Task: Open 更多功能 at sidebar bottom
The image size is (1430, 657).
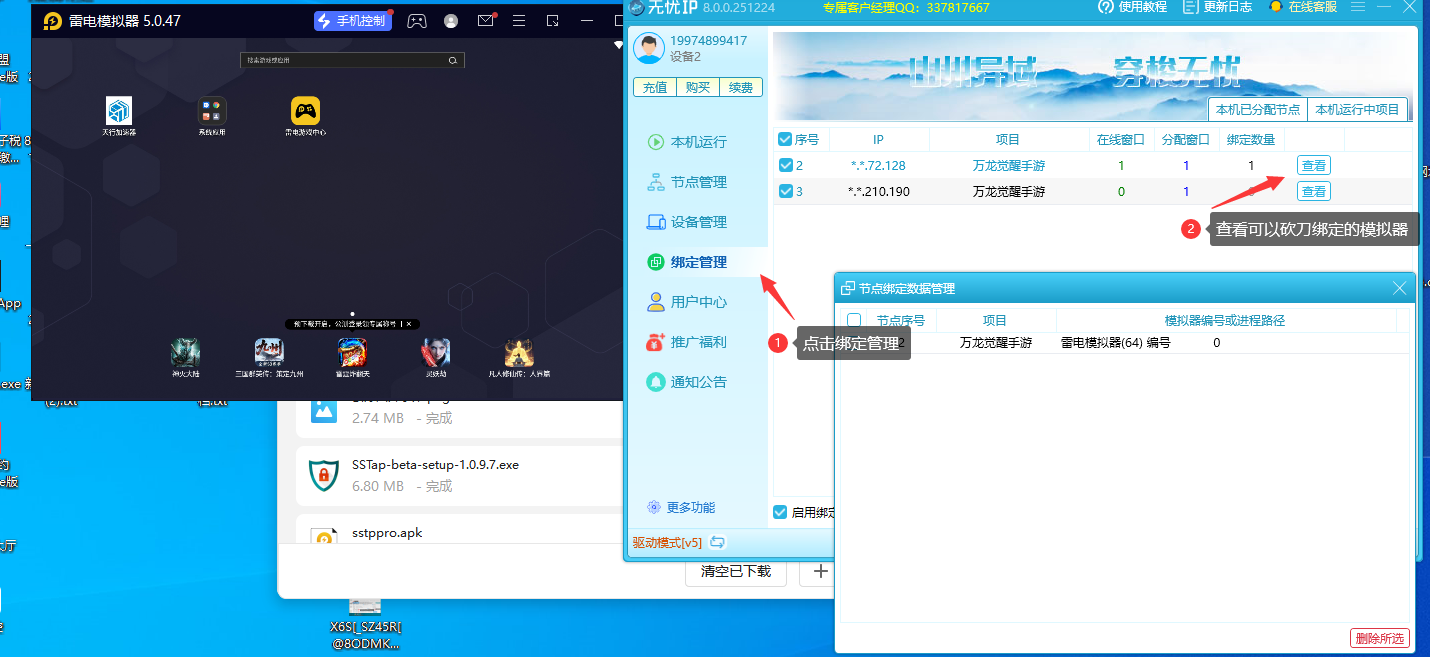Action: click(x=681, y=507)
